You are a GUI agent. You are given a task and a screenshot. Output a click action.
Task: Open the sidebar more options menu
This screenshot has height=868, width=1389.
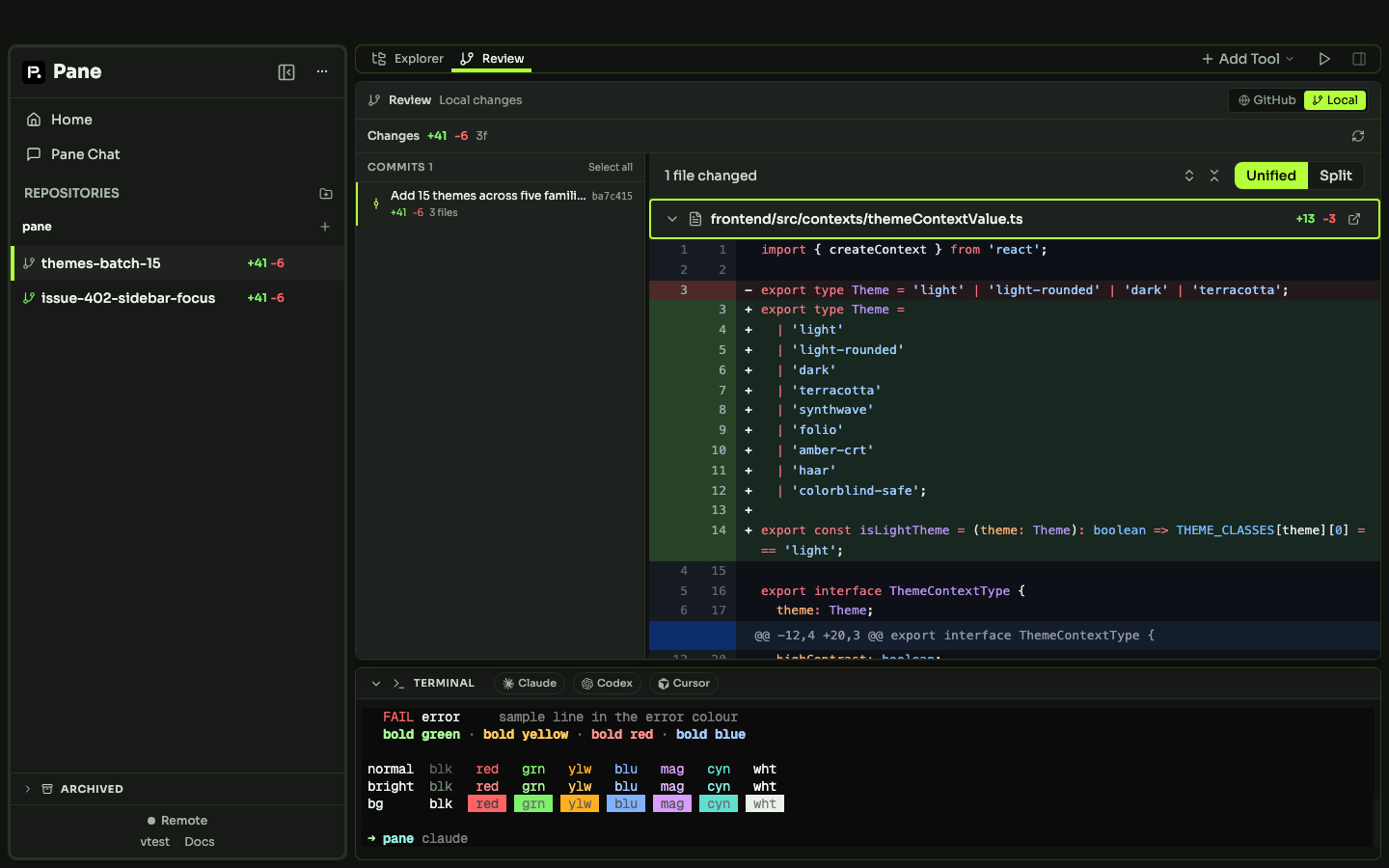point(322,72)
